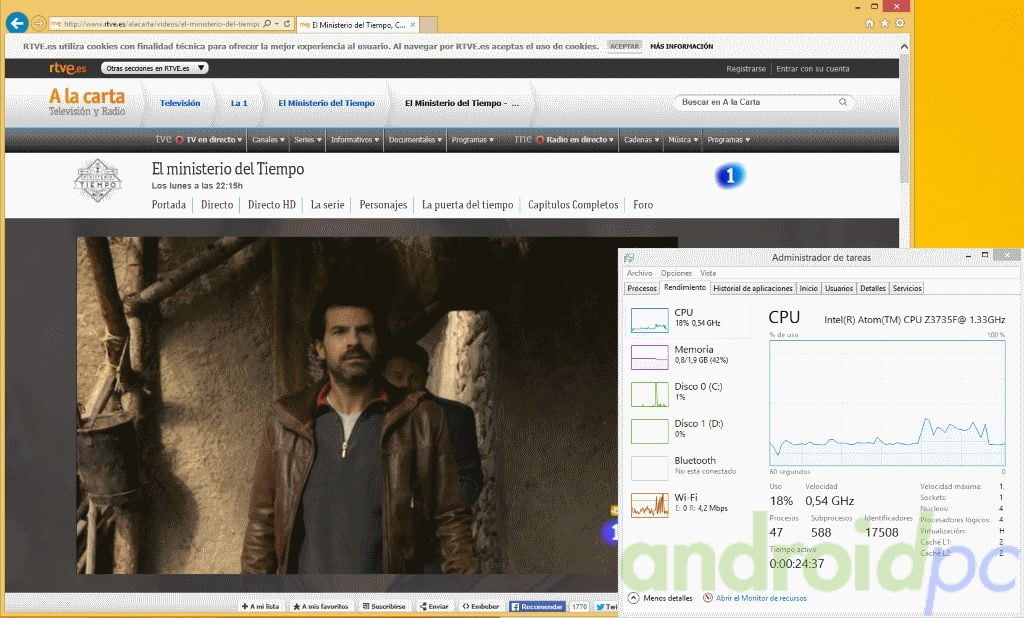This screenshot has width=1024, height=618.
Task: Click the browser forward arrow
Action: (39, 24)
